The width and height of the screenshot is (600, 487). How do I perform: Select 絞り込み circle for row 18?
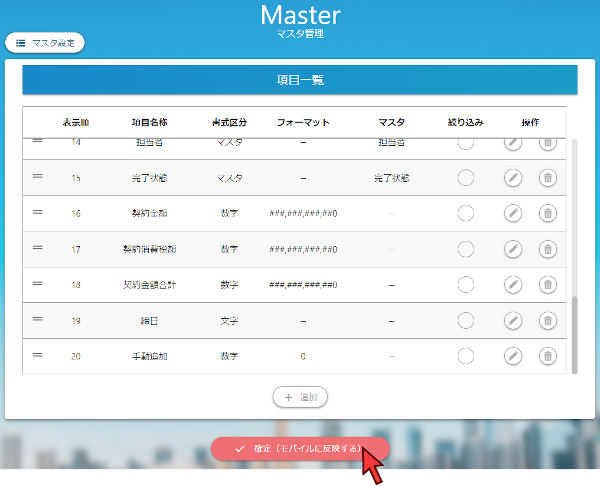(465, 285)
